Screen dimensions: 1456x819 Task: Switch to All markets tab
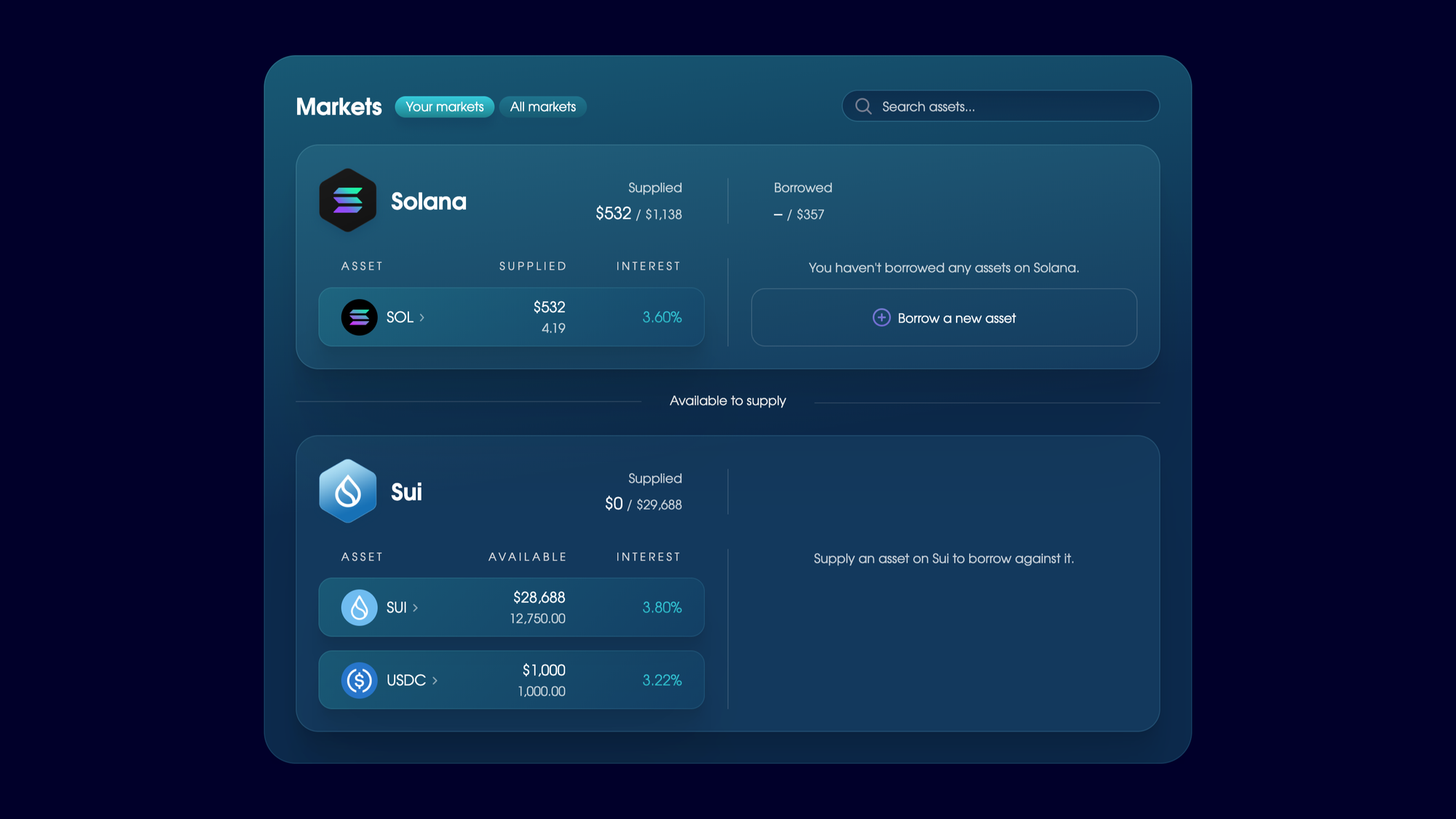(x=542, y=106)
